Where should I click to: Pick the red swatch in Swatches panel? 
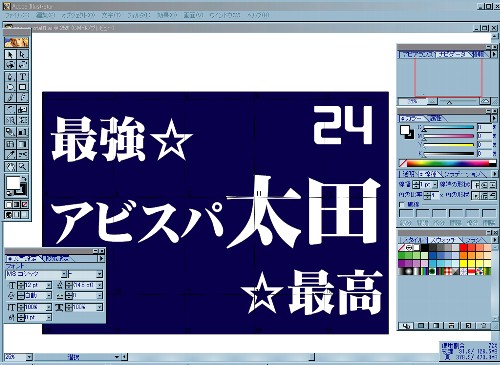pyautogui.click(x=463, y=248)
